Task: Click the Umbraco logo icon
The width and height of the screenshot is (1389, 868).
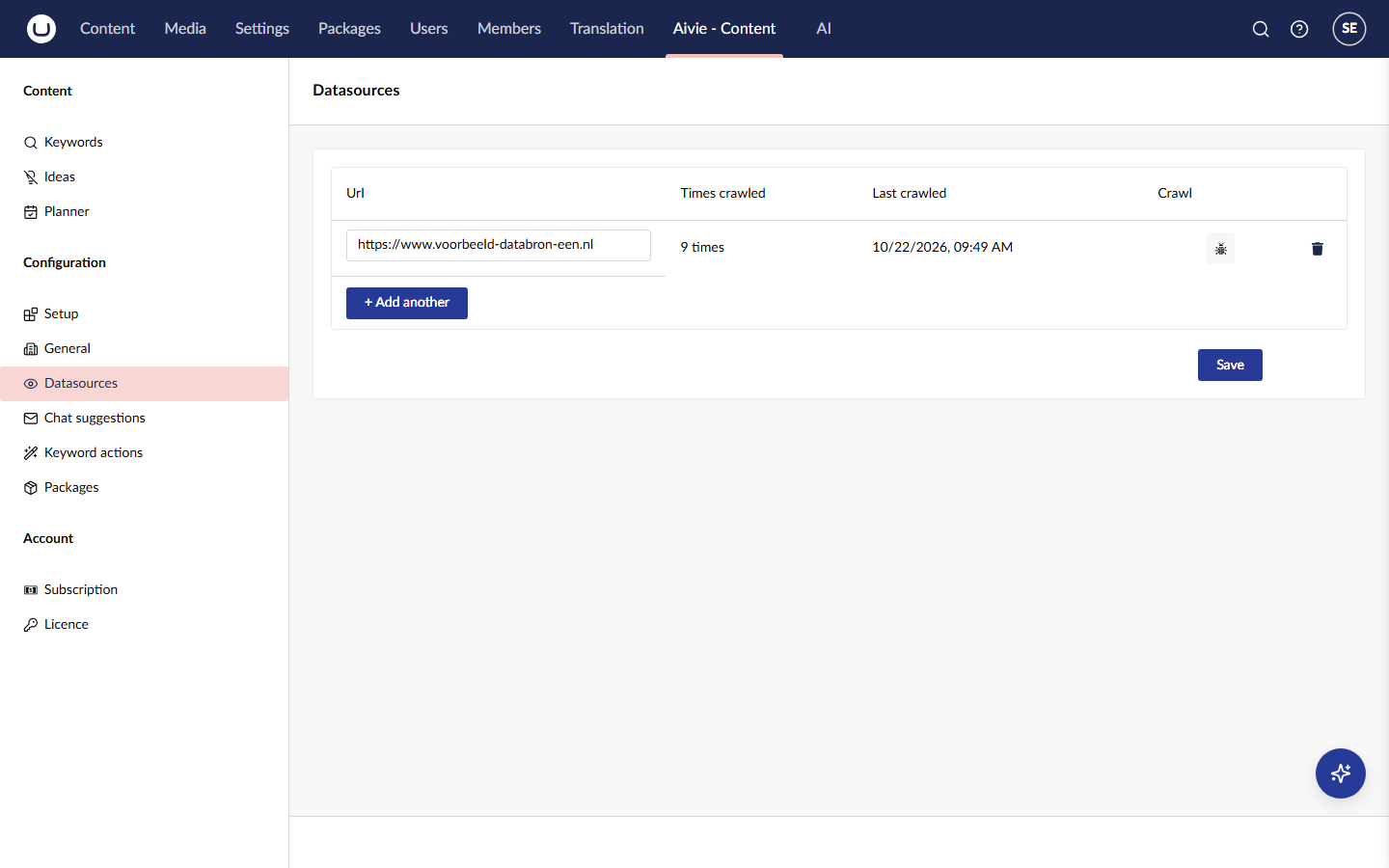Action: tap(41, 29)
